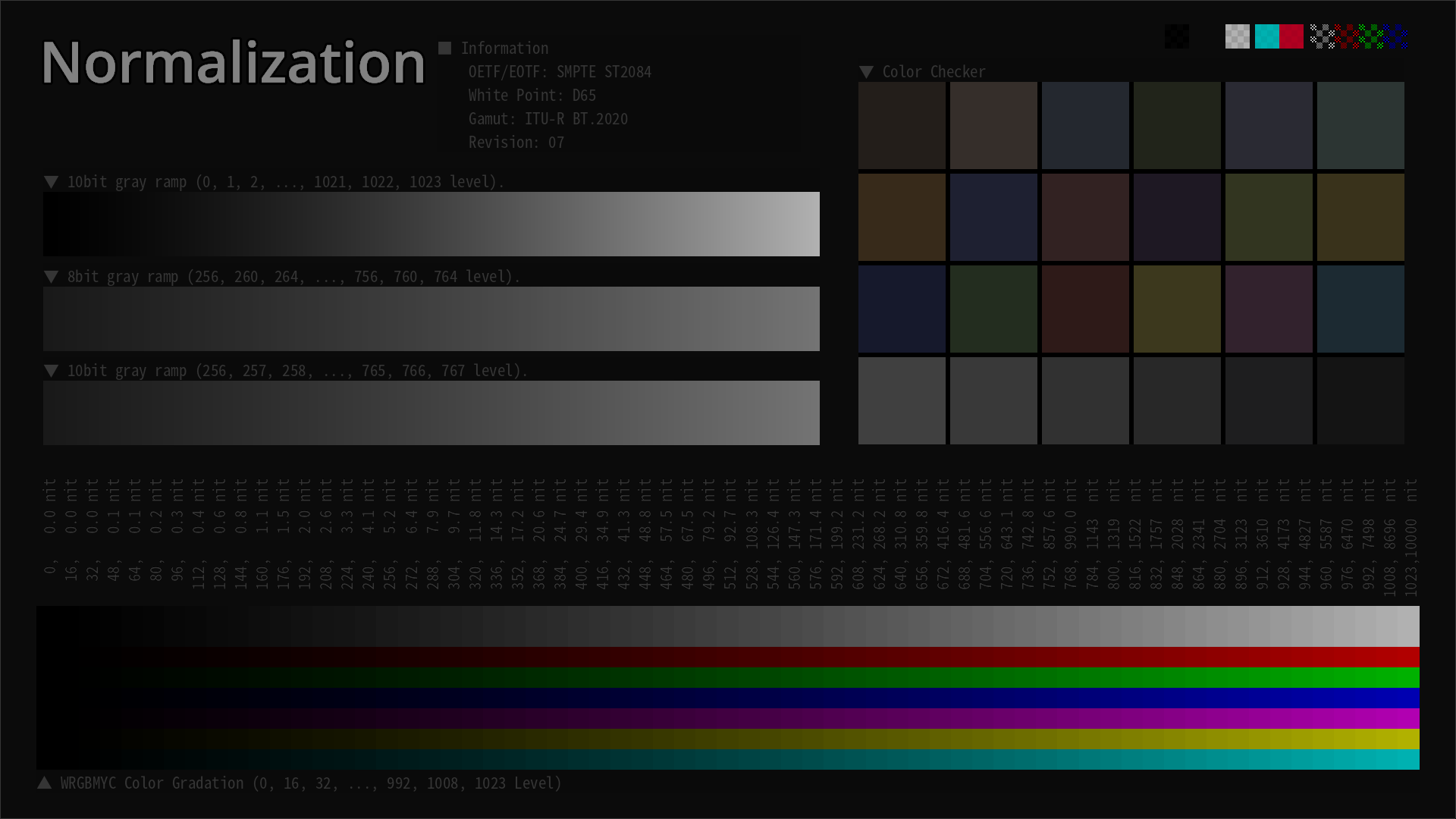Collapse the 10bit 256-767 gray ramp triangle
The image size is (1456, 819).
click(x=52, y=371)
